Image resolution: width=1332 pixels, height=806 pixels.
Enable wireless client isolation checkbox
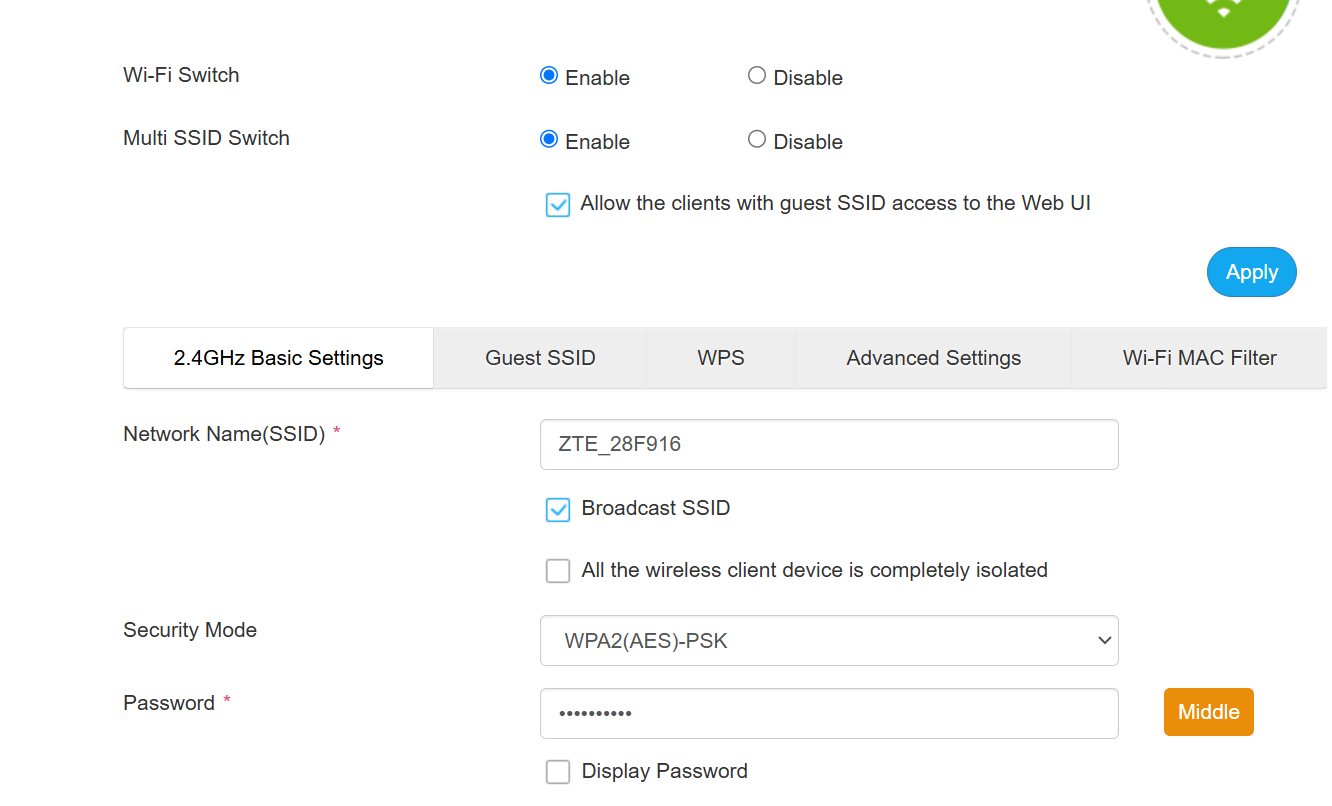click(x=558, y=571)
